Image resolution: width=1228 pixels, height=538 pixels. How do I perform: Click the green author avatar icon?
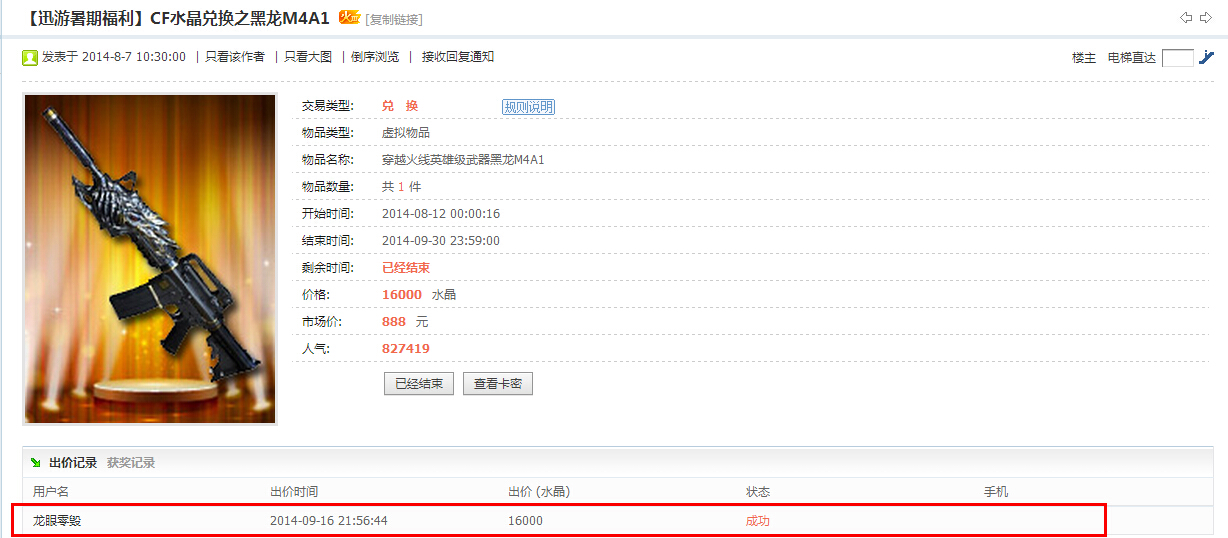point(30,57)
